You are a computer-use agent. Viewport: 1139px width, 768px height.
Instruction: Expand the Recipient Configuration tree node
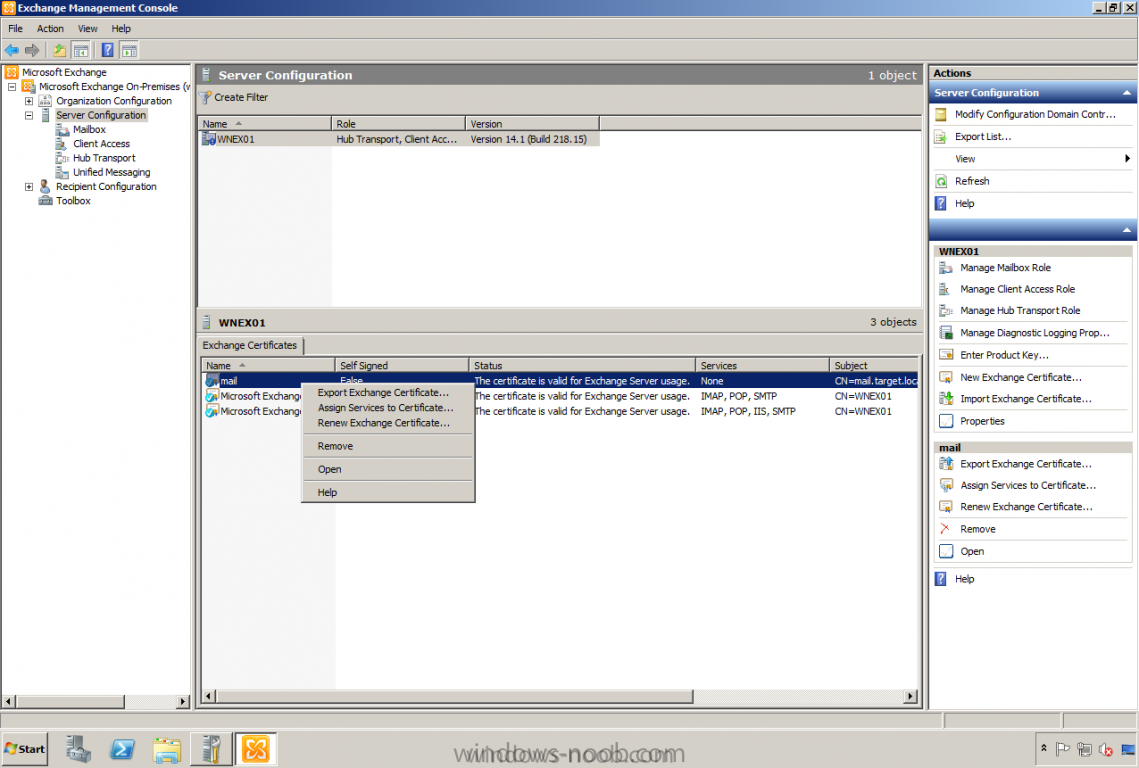(x=29, y=187)
